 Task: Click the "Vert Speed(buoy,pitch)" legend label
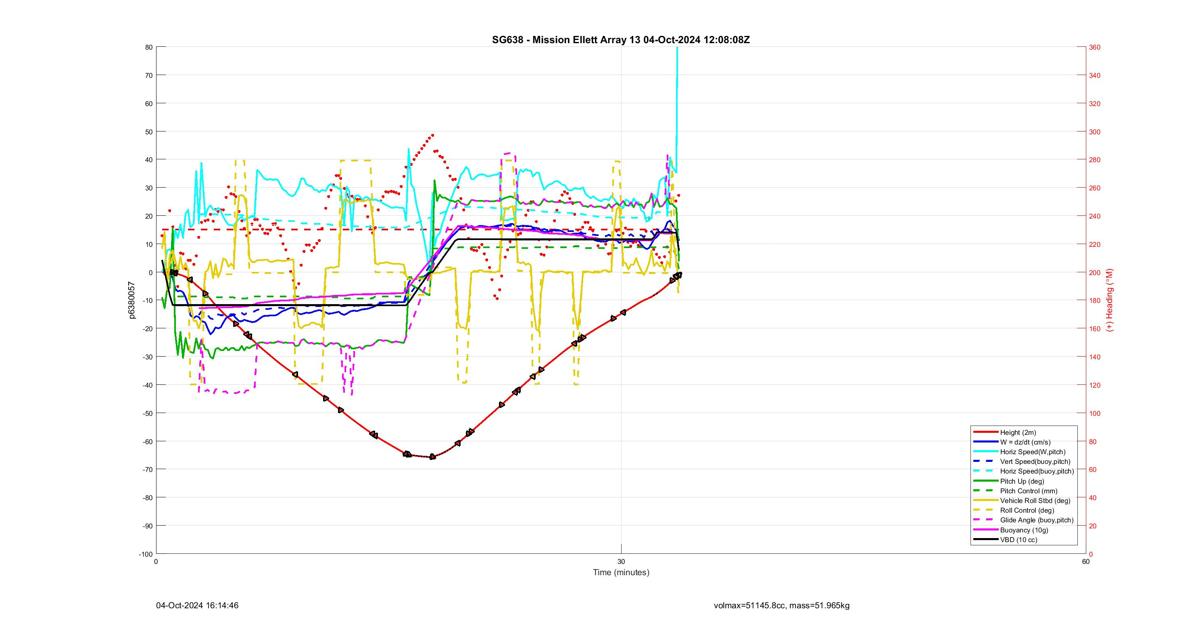[x=1035, y=461]
